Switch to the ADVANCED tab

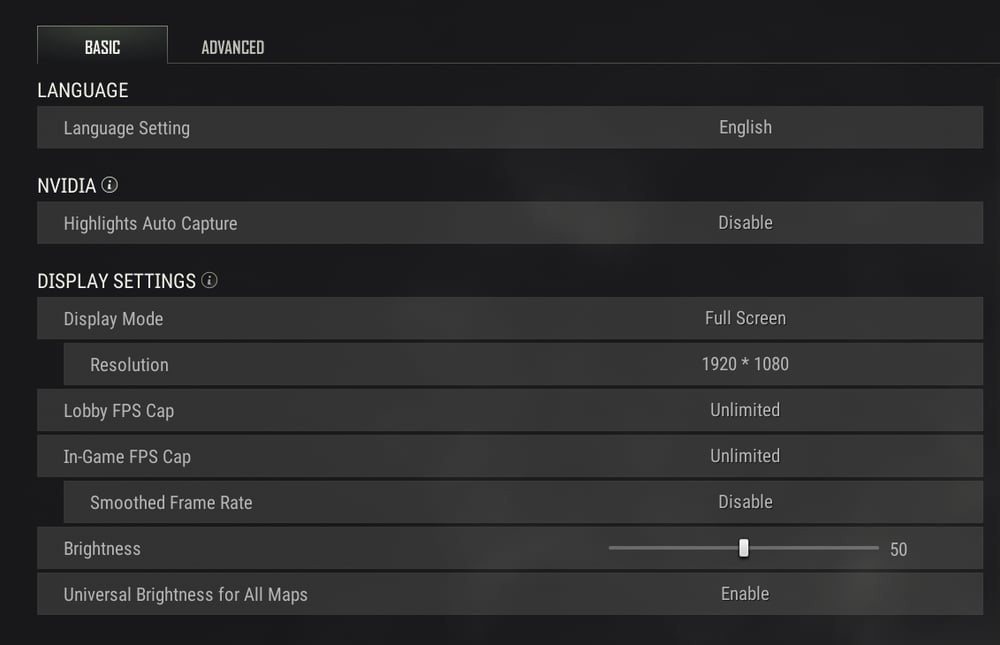[231, 46]
